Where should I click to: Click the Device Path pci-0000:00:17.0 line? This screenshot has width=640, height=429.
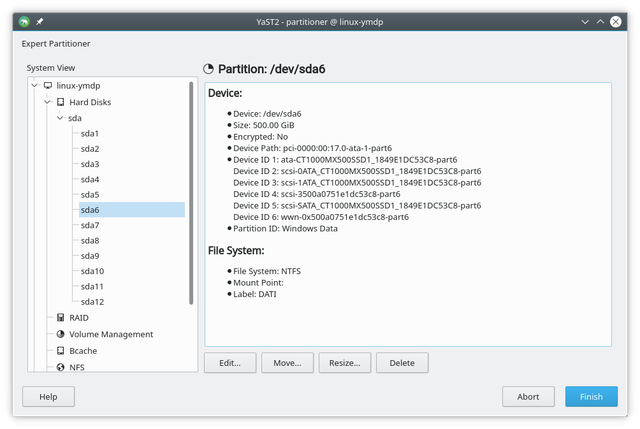[313, 148]
